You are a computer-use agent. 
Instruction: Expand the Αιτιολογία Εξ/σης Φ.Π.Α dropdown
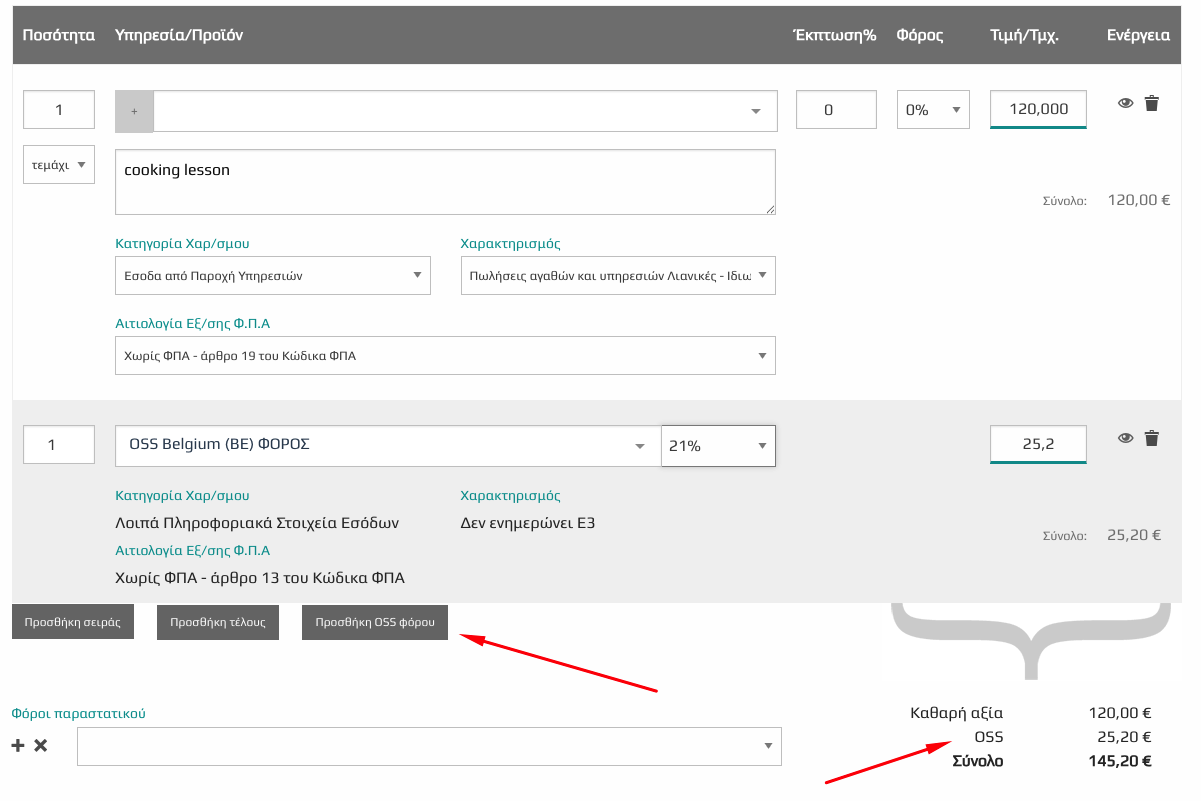445,355
